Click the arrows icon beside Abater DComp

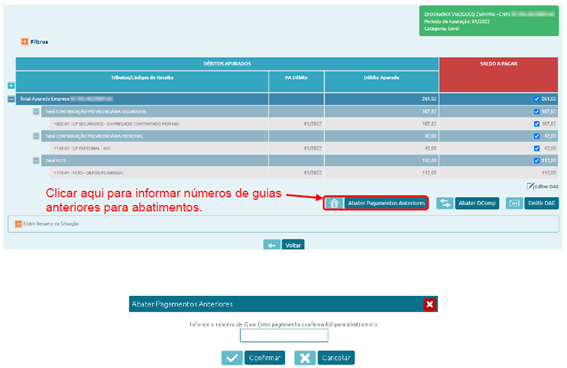pos(445,203)
